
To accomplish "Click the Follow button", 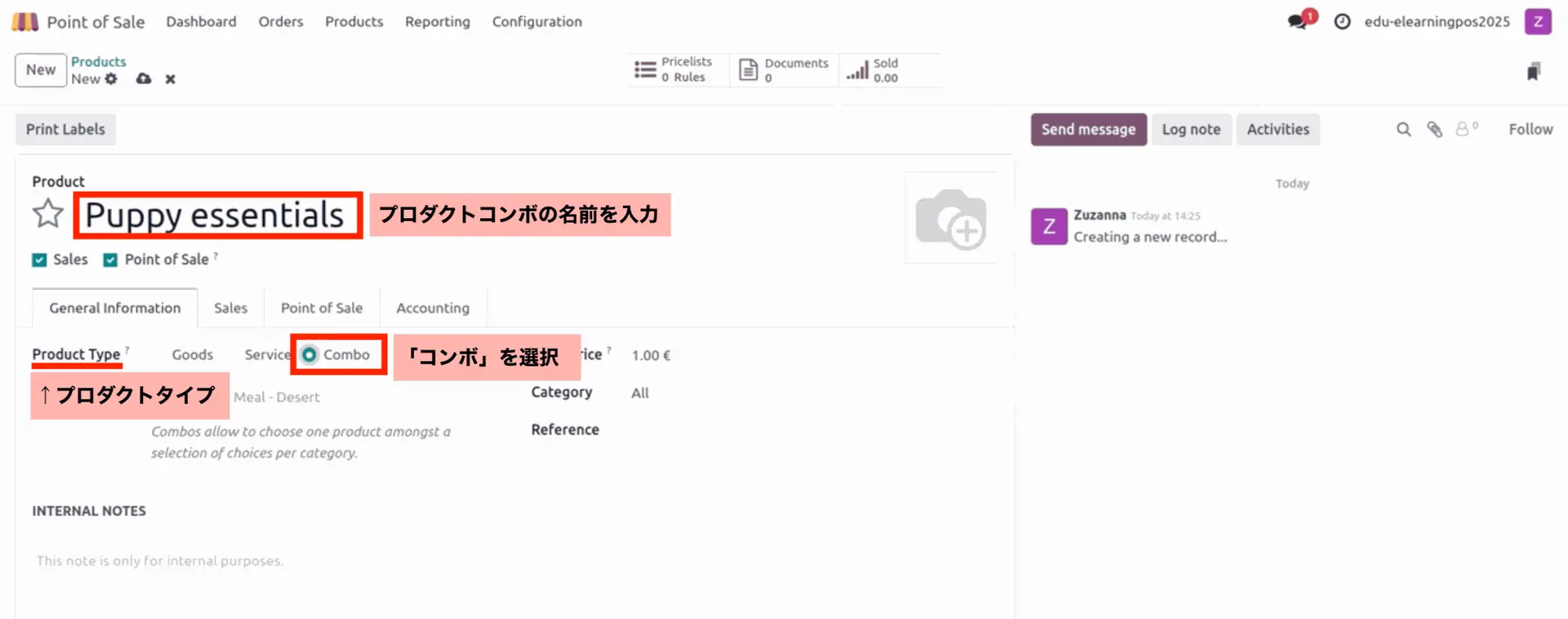I will (x=1530, y=129).
